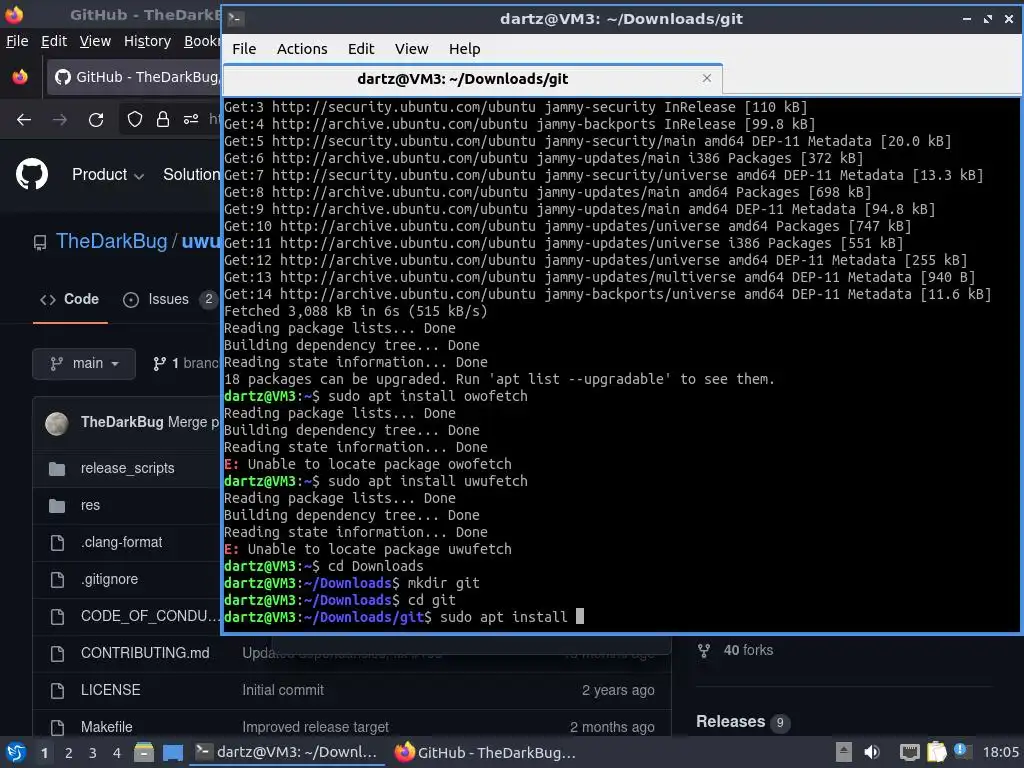
Task: Open Firefox History menu
Action: pos(147,41)
